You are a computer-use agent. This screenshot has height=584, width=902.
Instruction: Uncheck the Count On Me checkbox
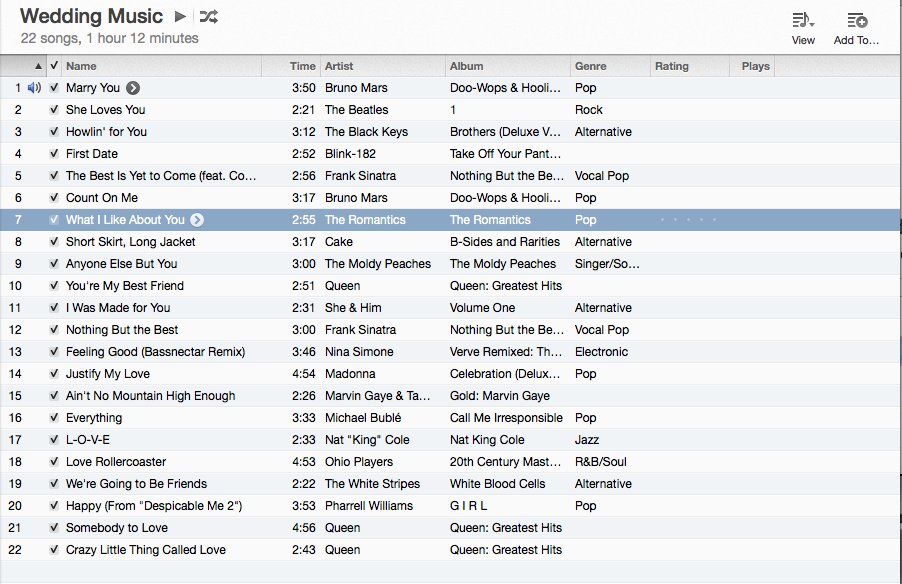pyautogui.click(x=54, y=198)
